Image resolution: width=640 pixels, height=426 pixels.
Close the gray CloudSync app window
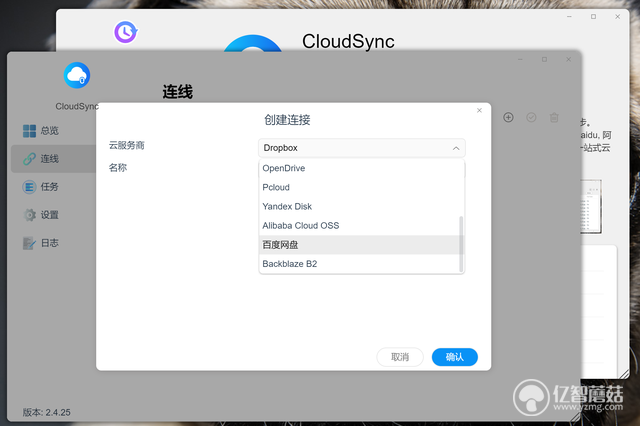(x=569, y=59)
